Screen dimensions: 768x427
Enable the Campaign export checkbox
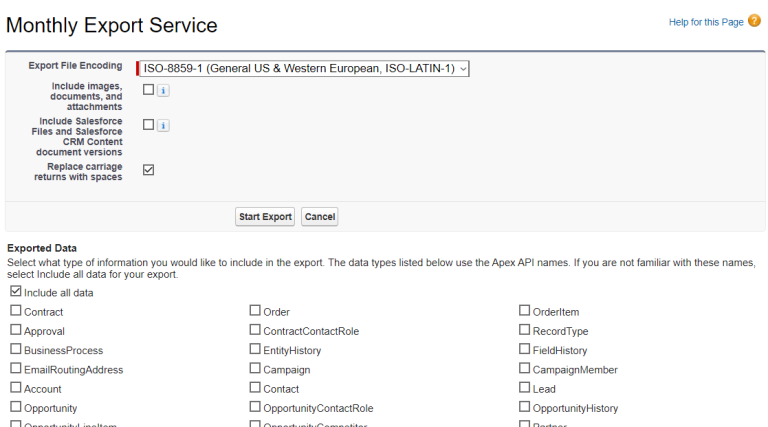click(255, 369)
